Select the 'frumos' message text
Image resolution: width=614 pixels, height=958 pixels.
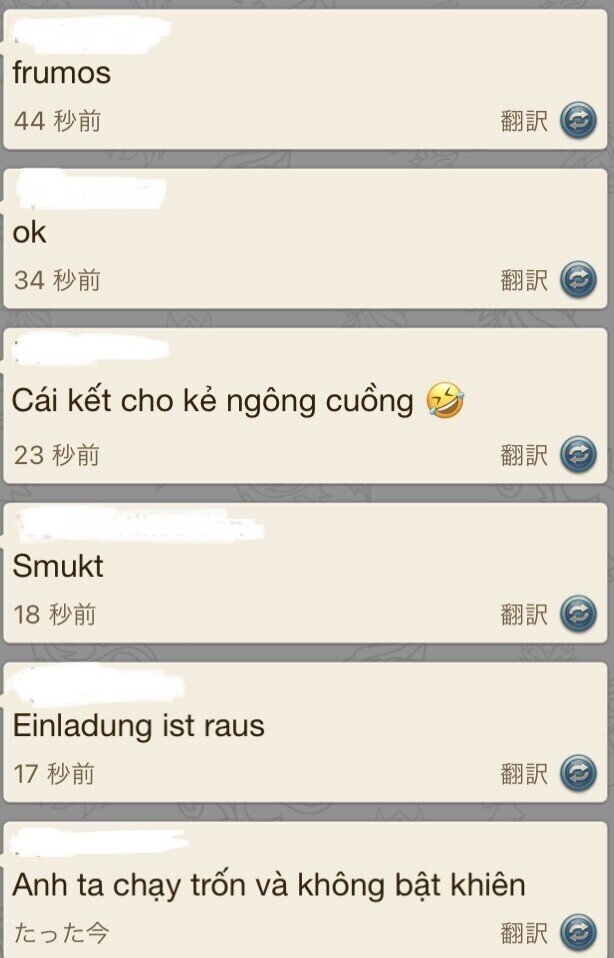[x=62, y=73]
